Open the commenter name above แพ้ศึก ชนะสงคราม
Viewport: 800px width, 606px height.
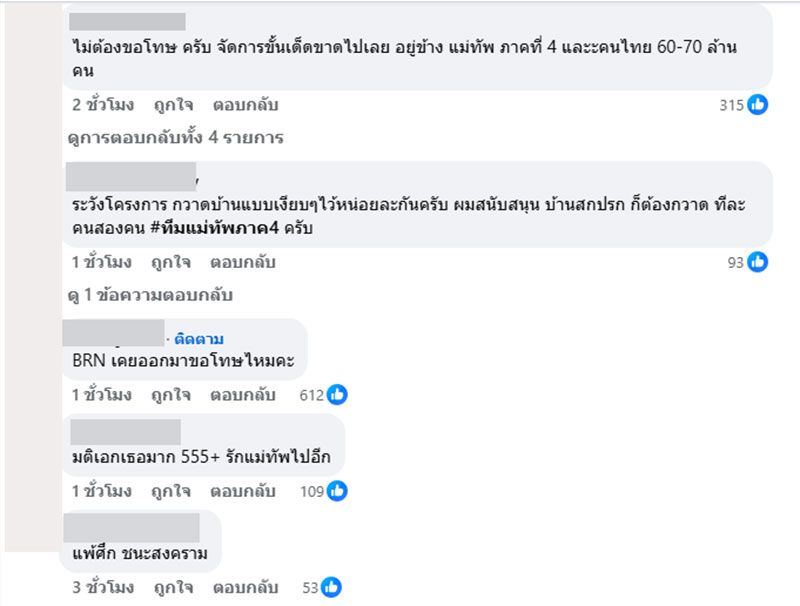[x=131, y=528]
